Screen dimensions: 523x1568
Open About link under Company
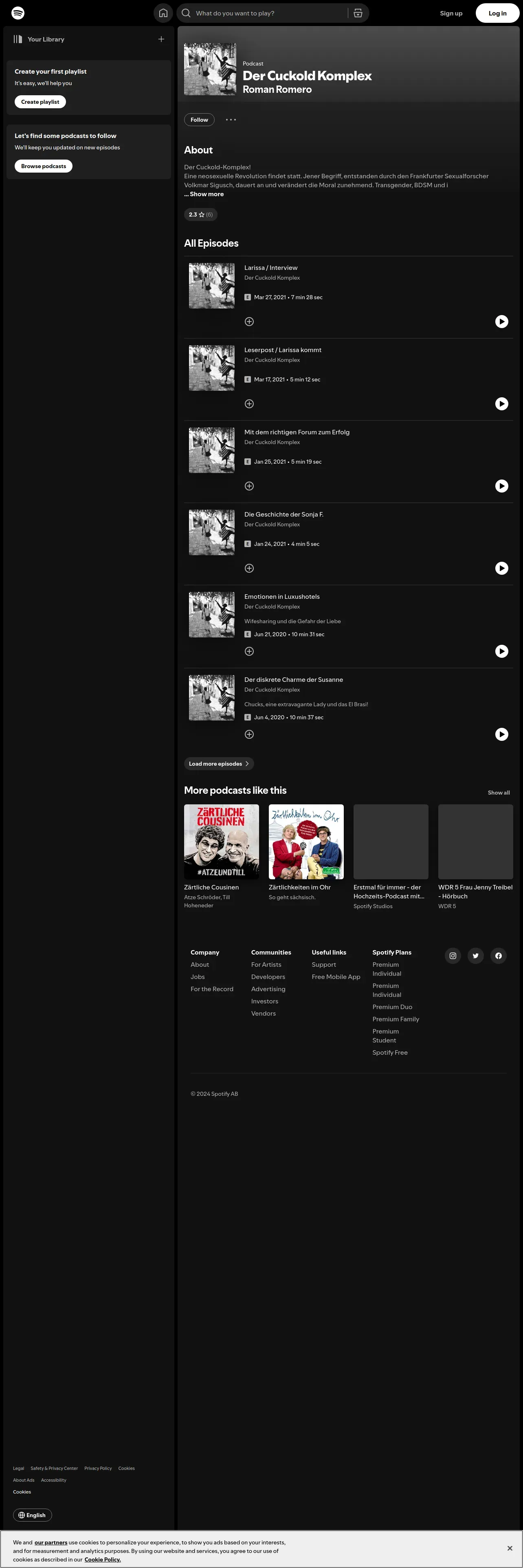click(x=200, y=965)
